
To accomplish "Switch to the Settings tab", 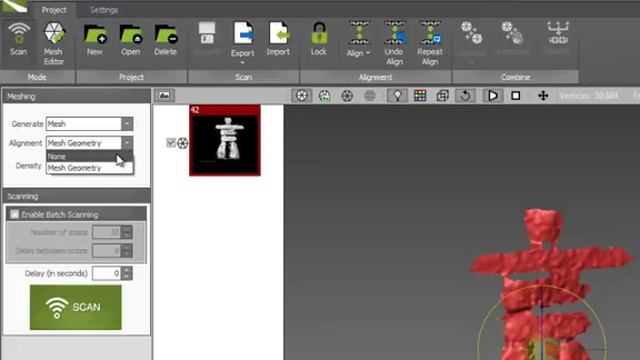I will coord(104,10).
